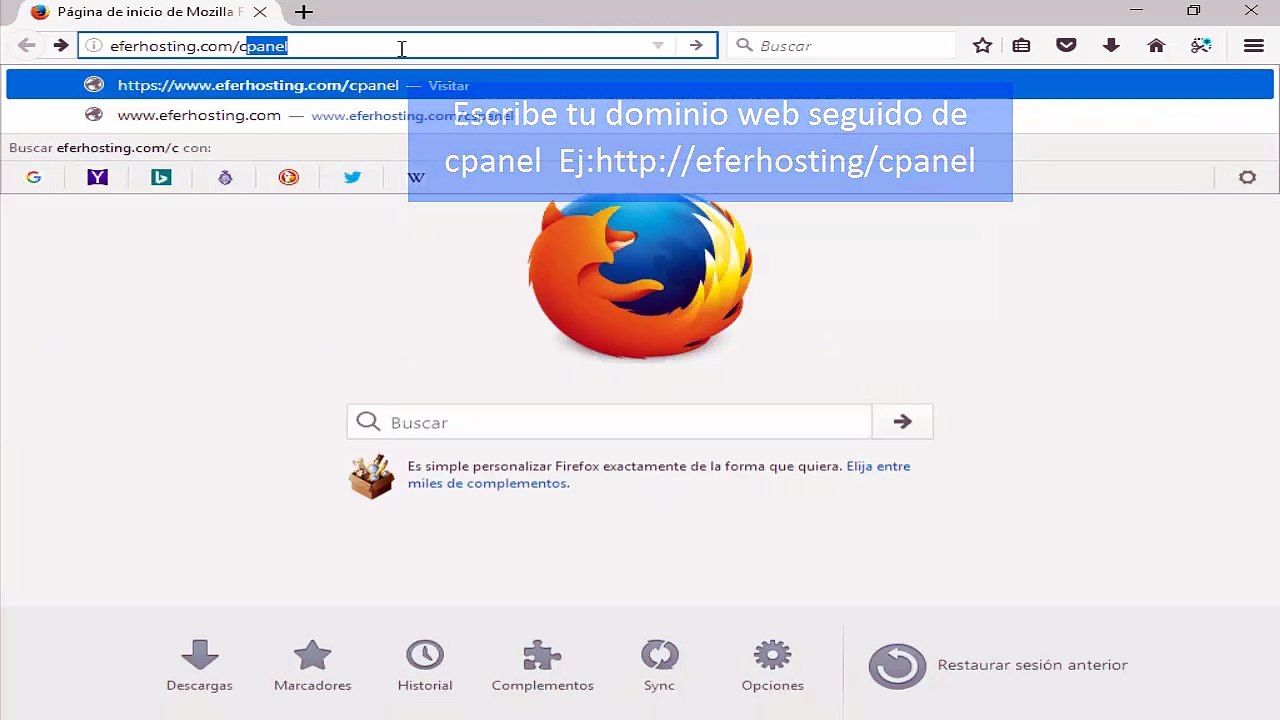
Task: Open the downloads arrow in toolbar
Action: [x=1111, y=45]
